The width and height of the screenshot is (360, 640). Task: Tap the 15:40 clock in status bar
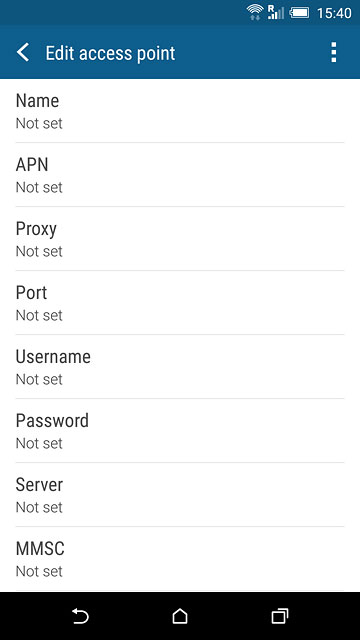(334, 13)
